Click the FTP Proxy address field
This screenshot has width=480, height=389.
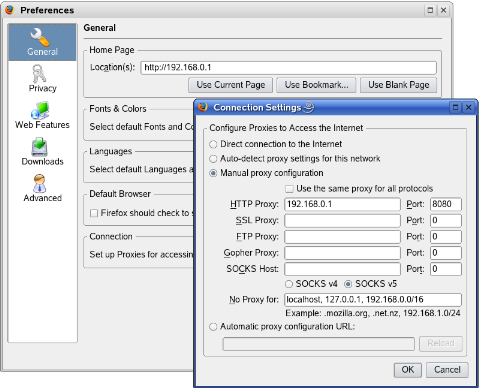(x=342, y=237)
